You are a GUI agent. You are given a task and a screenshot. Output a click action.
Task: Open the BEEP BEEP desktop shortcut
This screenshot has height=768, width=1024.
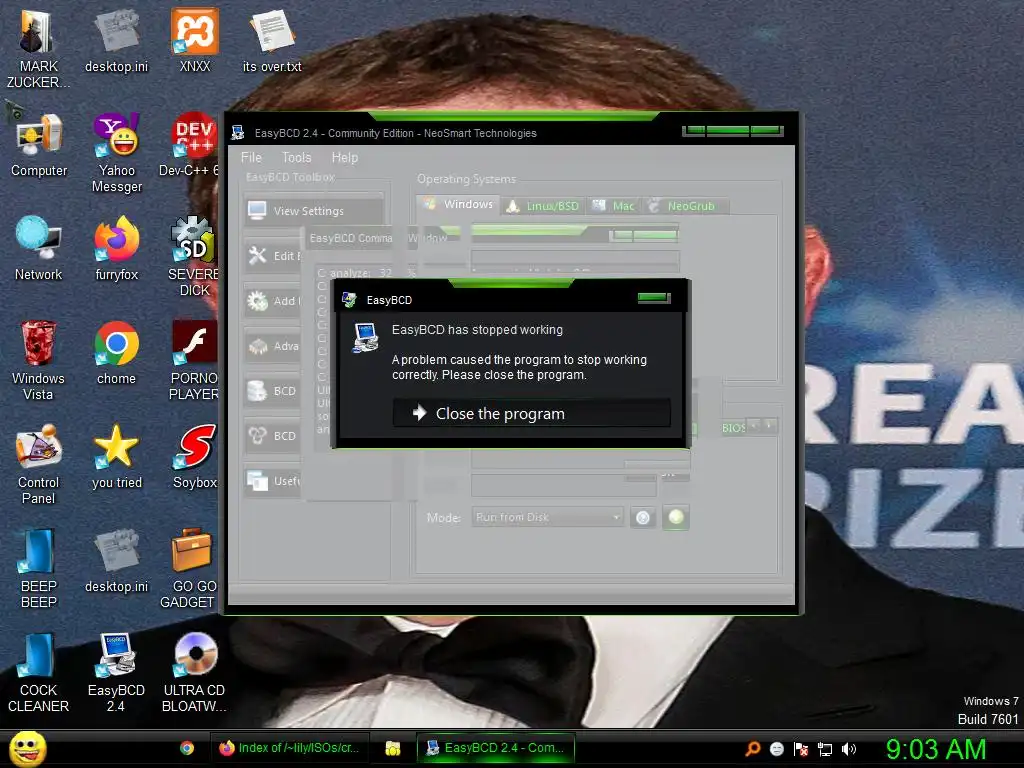point(39,569)
